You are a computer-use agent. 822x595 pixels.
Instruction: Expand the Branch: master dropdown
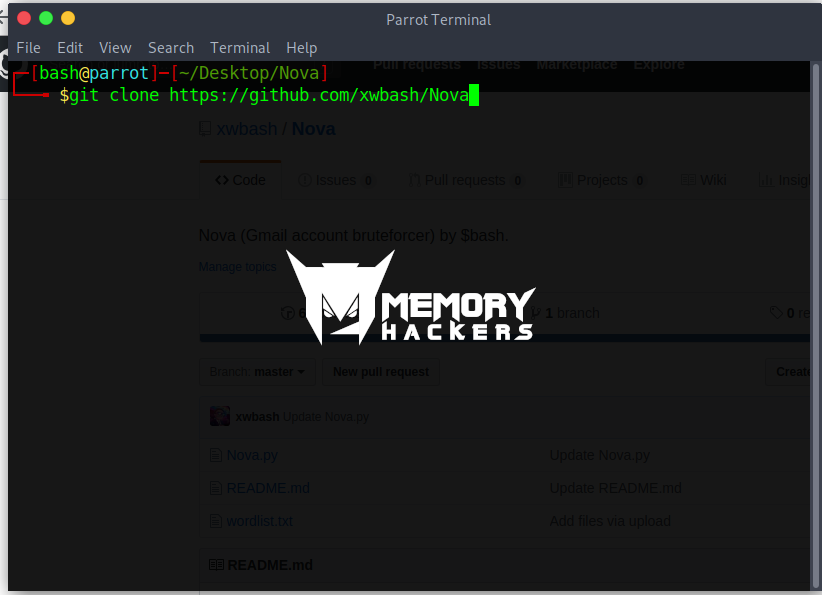[x=257, y=372]
